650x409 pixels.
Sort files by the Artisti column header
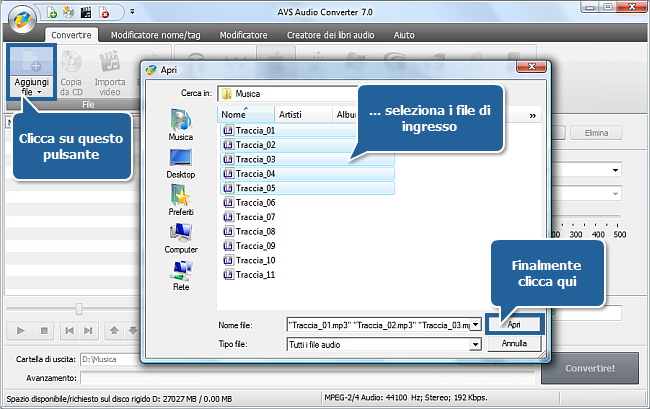point(303,114)
